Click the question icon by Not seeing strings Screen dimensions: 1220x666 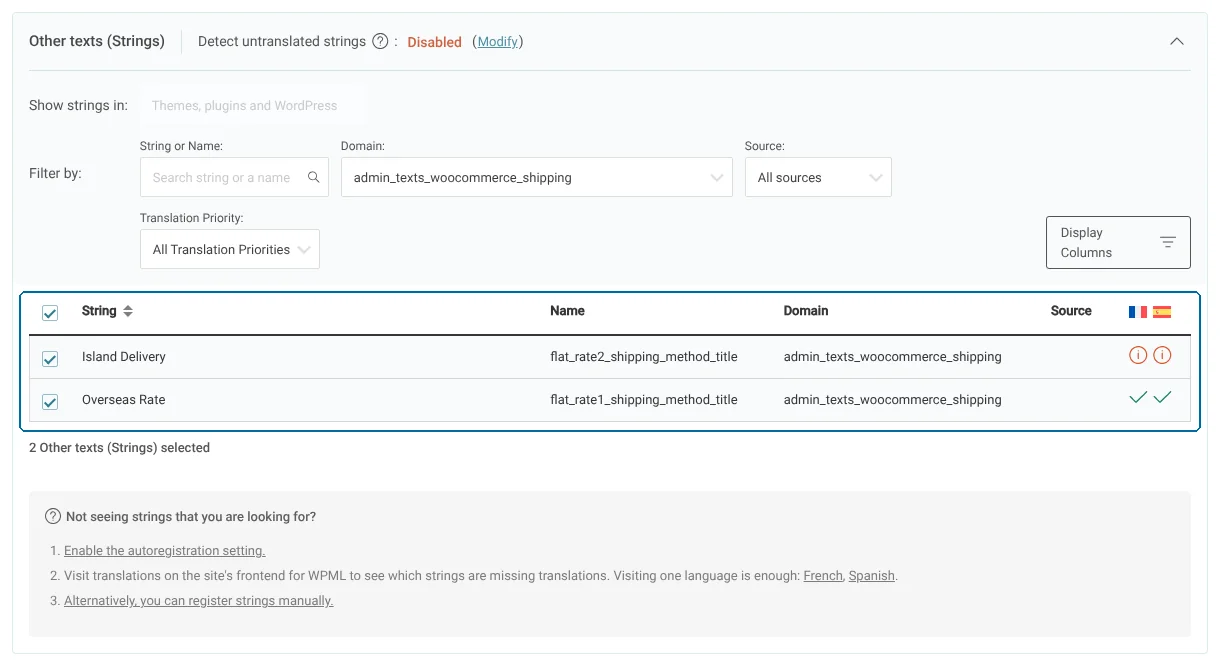tap(53, 516)
